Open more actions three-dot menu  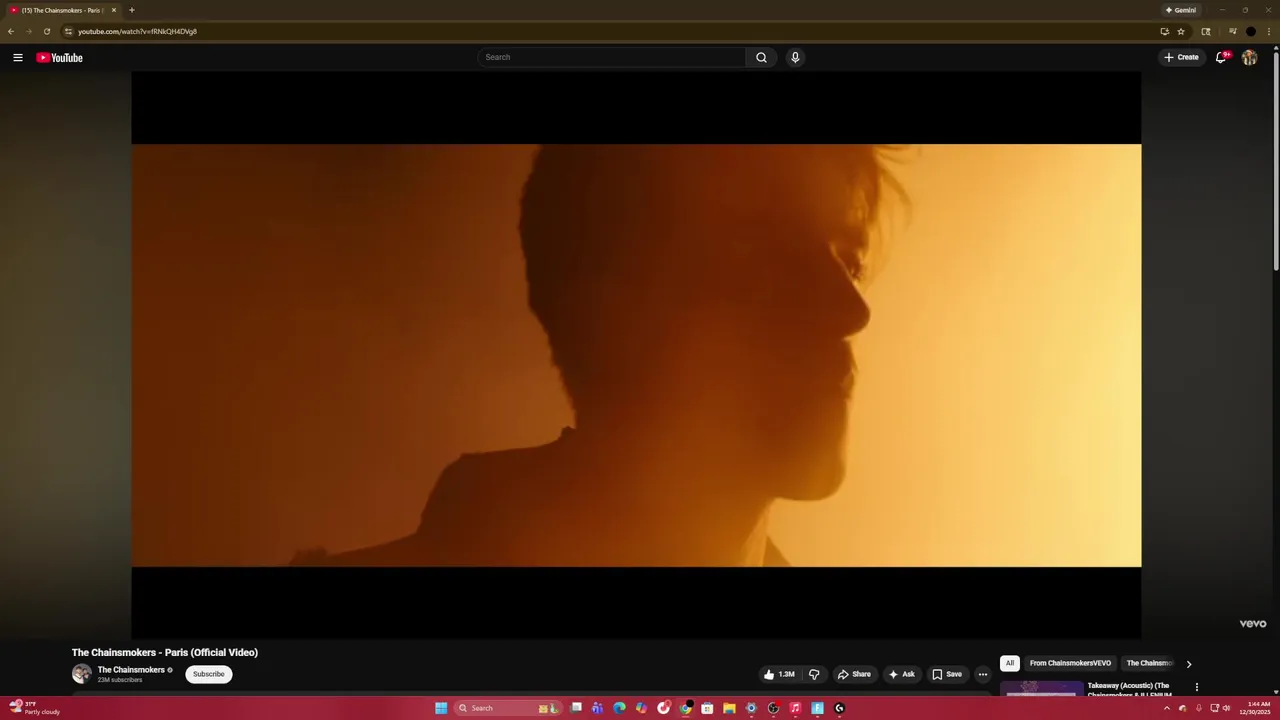[x=982, y=674]
